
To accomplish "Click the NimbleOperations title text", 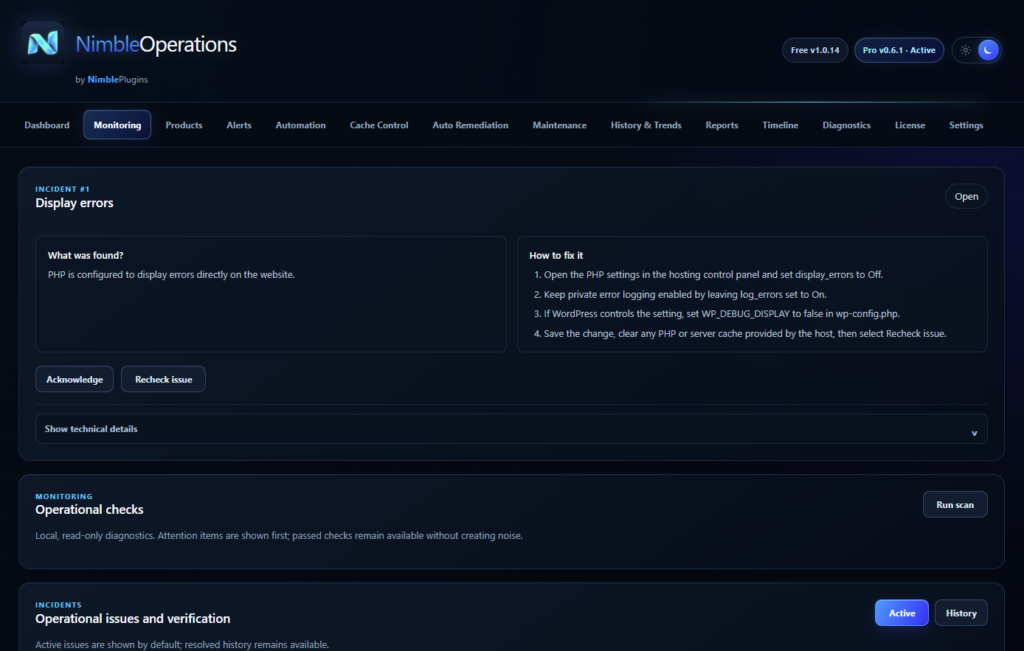I will pos(156,44).
